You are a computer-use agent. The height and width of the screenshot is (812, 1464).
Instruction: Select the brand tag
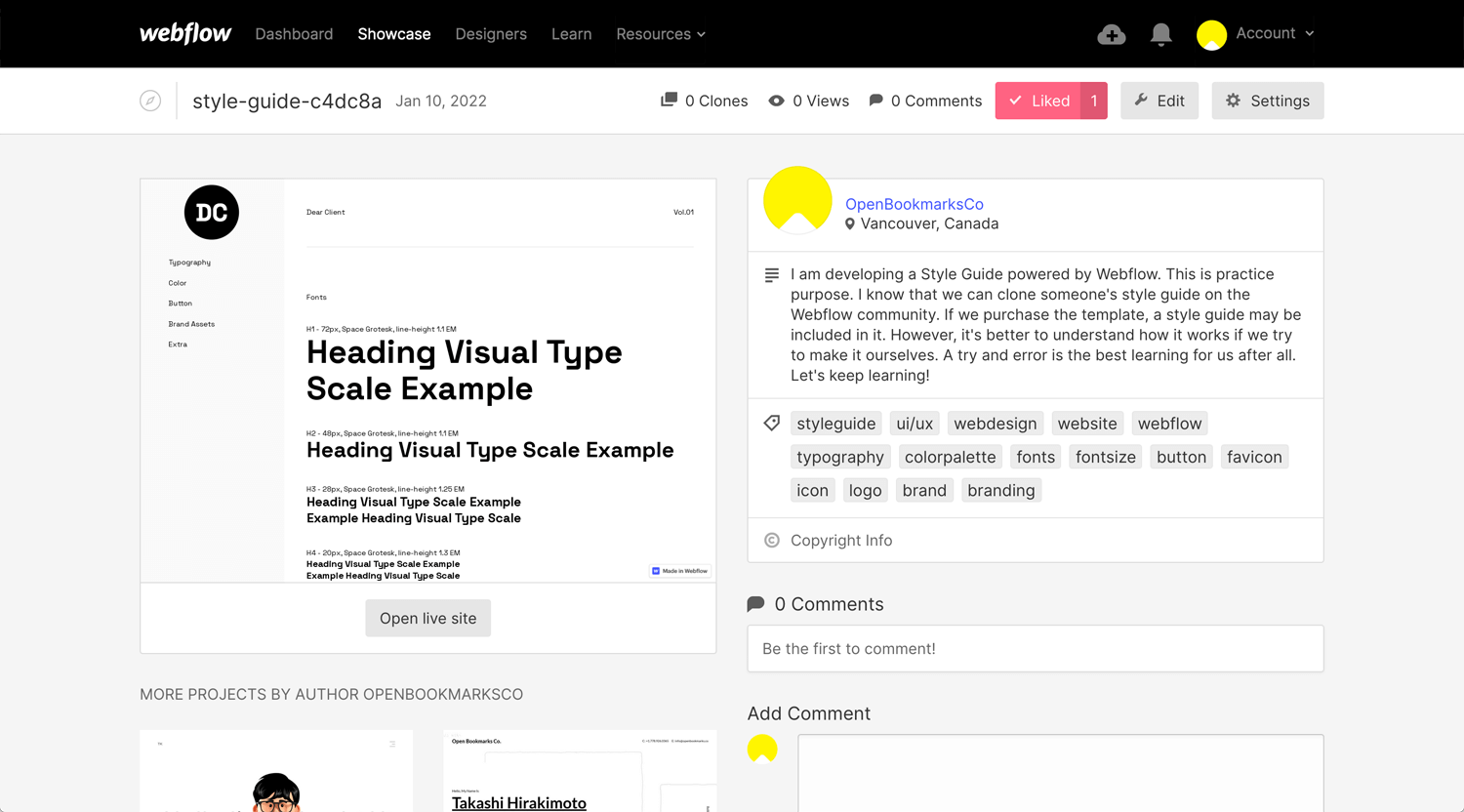click(924, 490)
